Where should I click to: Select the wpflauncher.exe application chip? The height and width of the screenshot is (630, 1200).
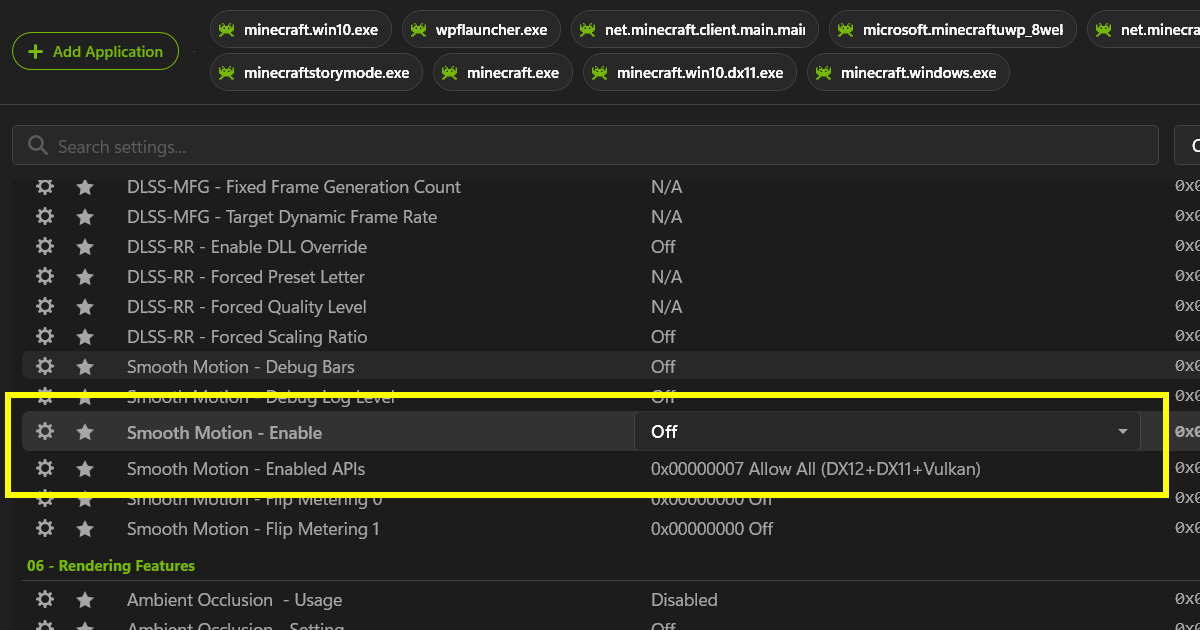pos(481,29)
